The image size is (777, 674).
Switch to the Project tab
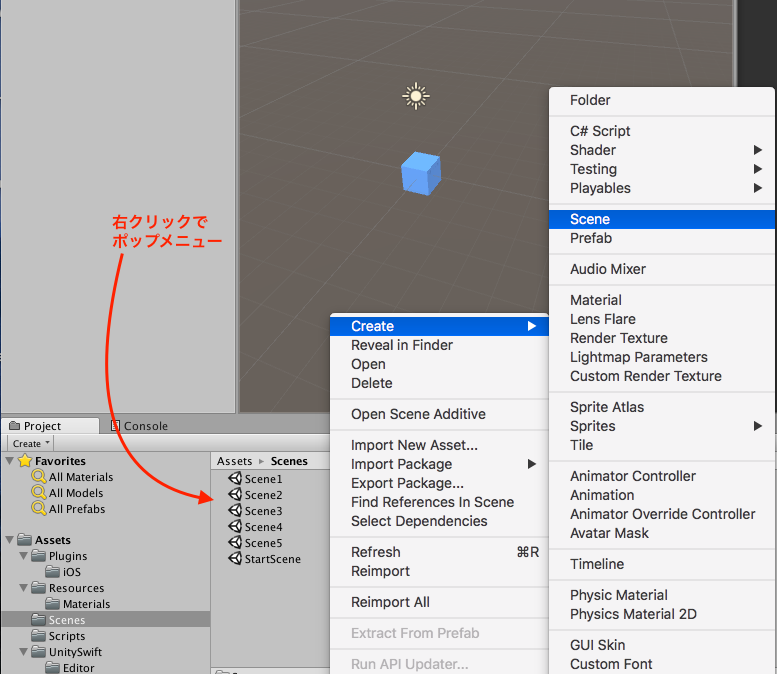51,426
